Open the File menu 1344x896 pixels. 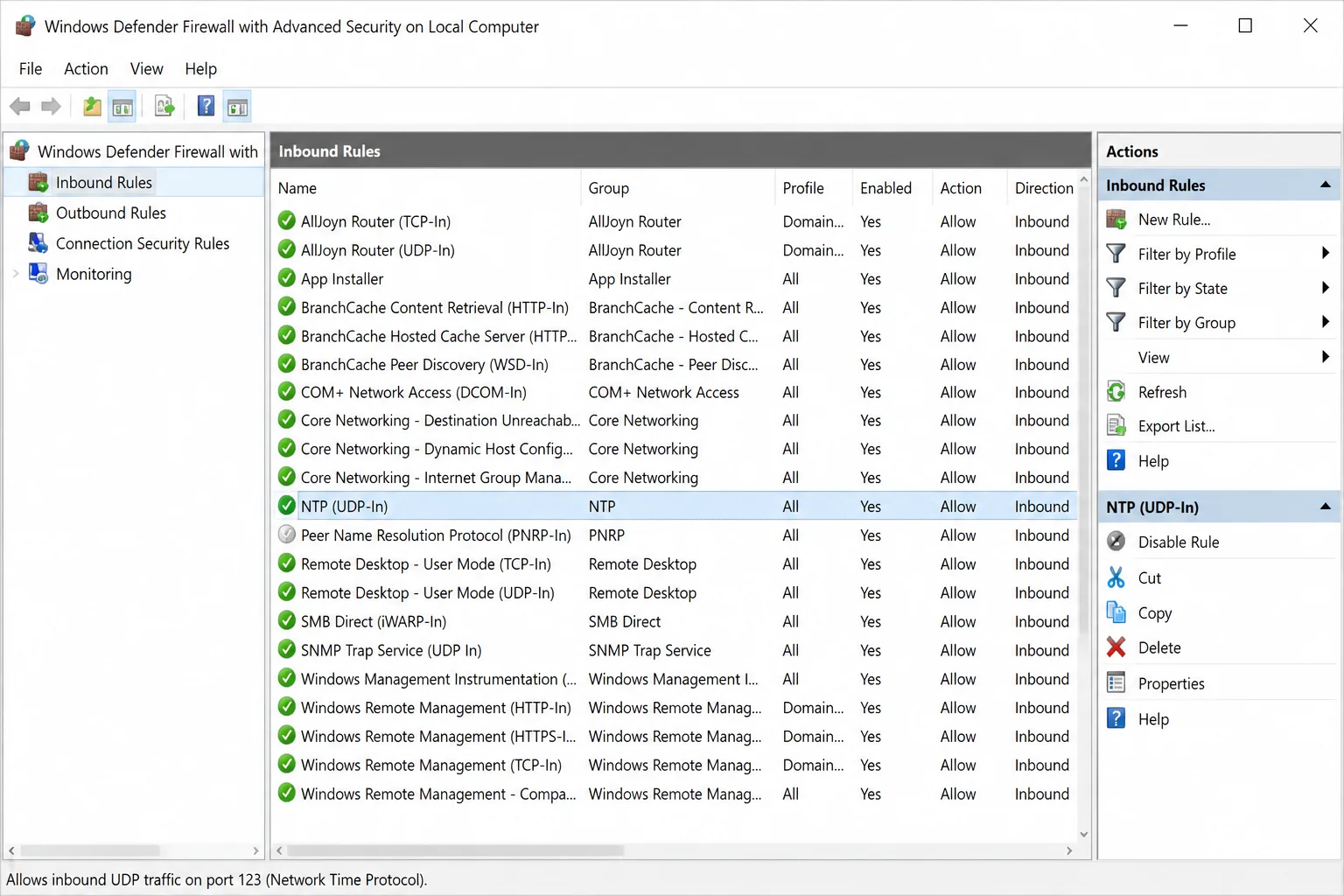[31, 68]
